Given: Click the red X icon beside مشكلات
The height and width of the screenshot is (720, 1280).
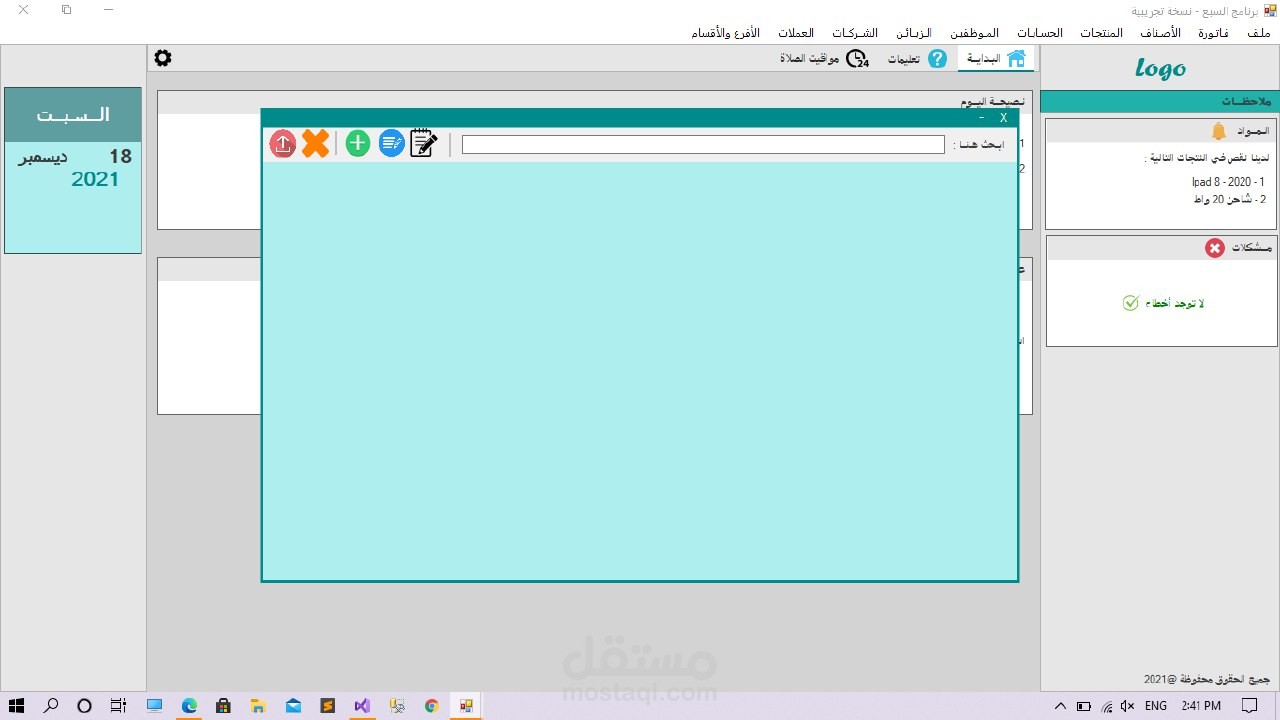Looking at the screenshot, I should point(1215,248).
